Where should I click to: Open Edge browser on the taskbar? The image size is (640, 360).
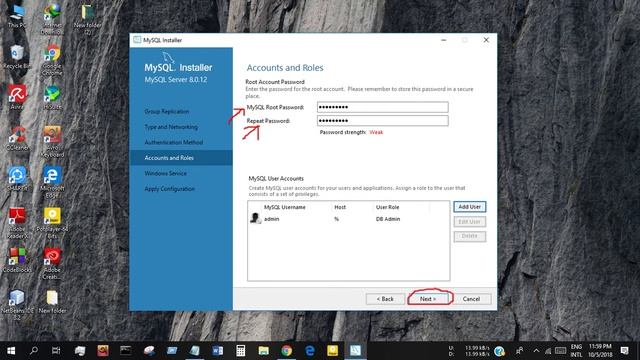click(309, 351)
